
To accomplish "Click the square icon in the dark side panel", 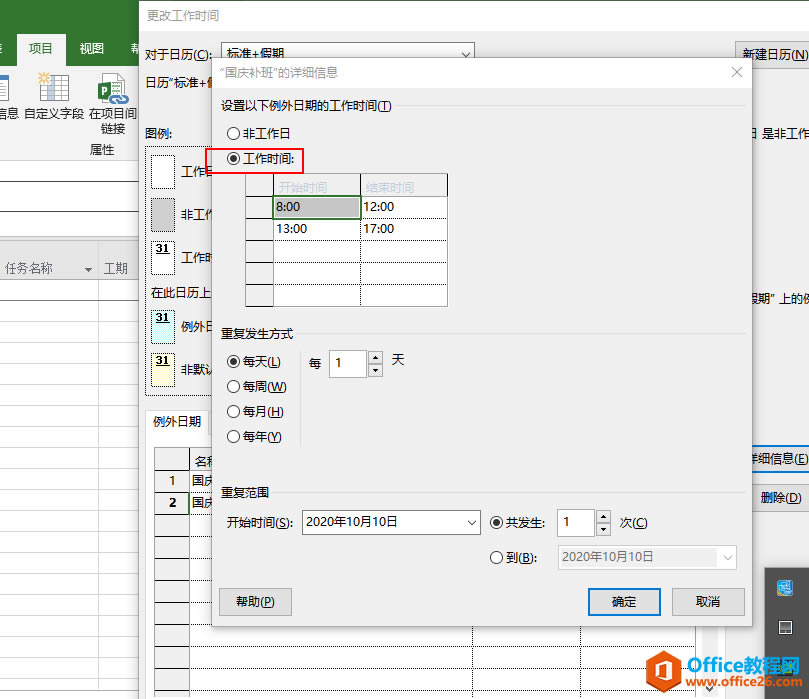I will point(785,627).
